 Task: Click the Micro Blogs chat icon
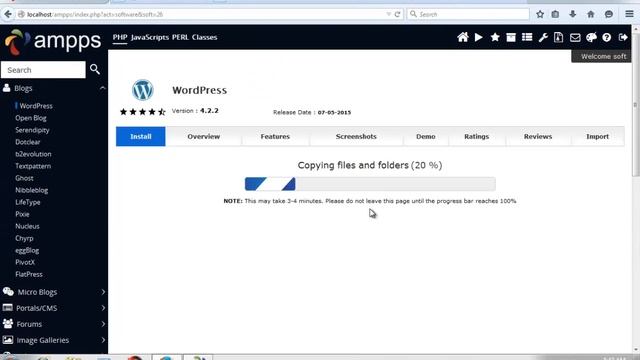coord(8,291)
